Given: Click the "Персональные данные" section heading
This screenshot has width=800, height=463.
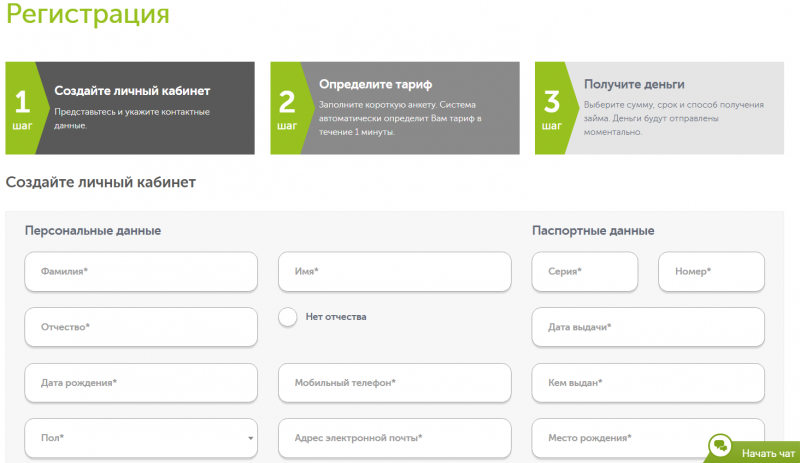Looking at the screenshot, I should click(93, 231).
